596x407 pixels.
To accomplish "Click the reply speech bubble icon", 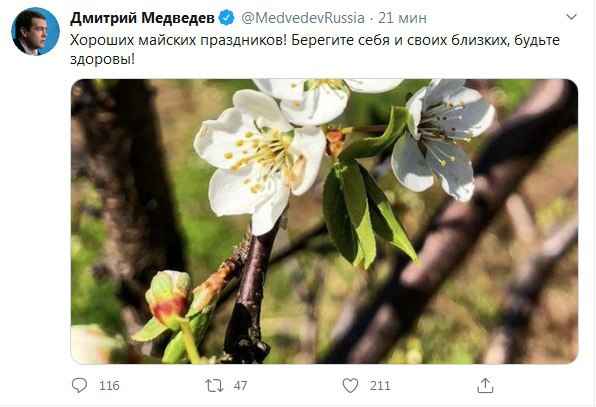I will 79,385.
